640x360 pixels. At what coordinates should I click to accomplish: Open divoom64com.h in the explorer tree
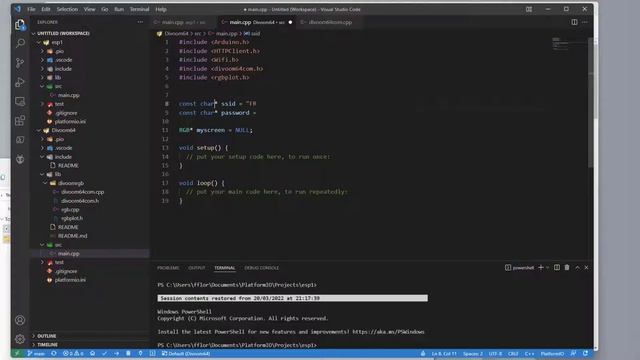point(80,201)
